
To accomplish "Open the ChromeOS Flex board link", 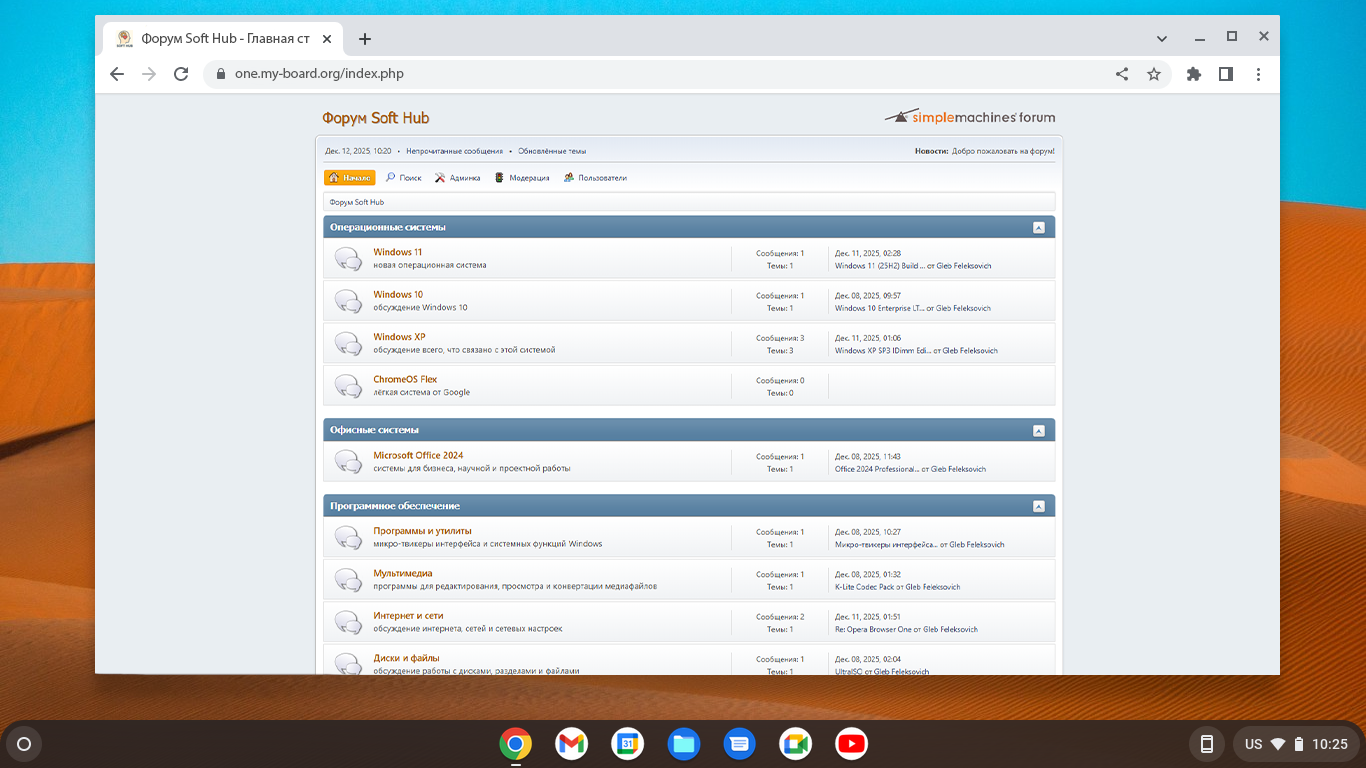I will (x=405, y=379).
